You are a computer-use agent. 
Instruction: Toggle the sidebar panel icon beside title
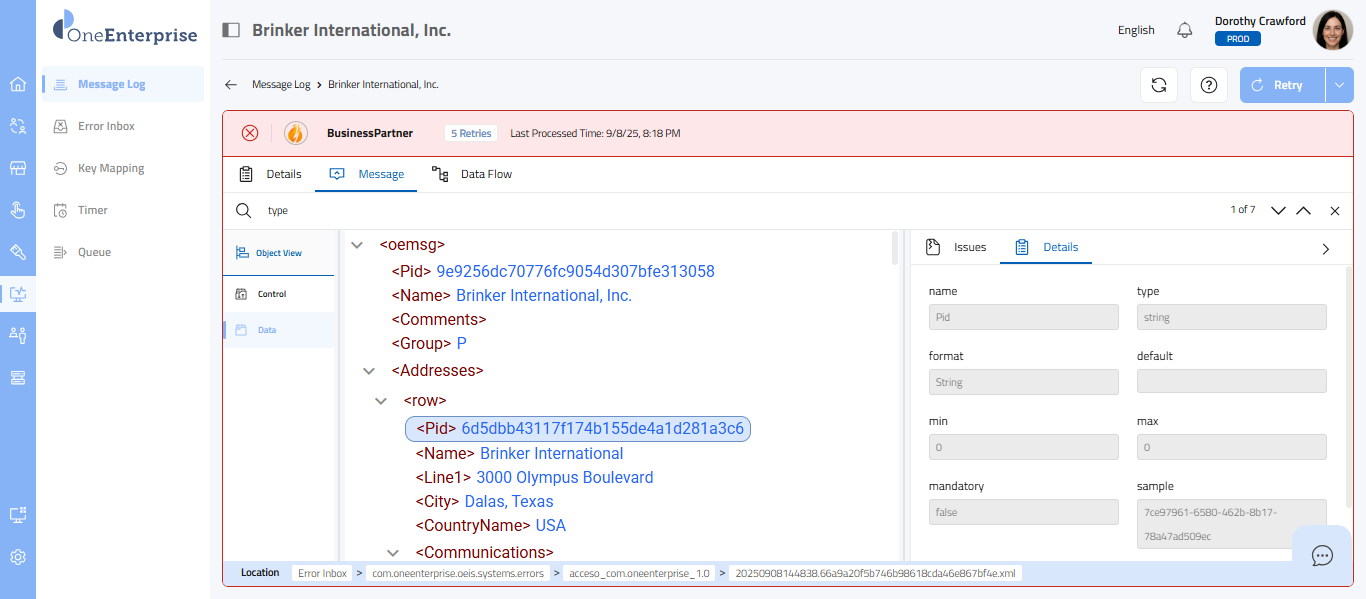point(231,30)
